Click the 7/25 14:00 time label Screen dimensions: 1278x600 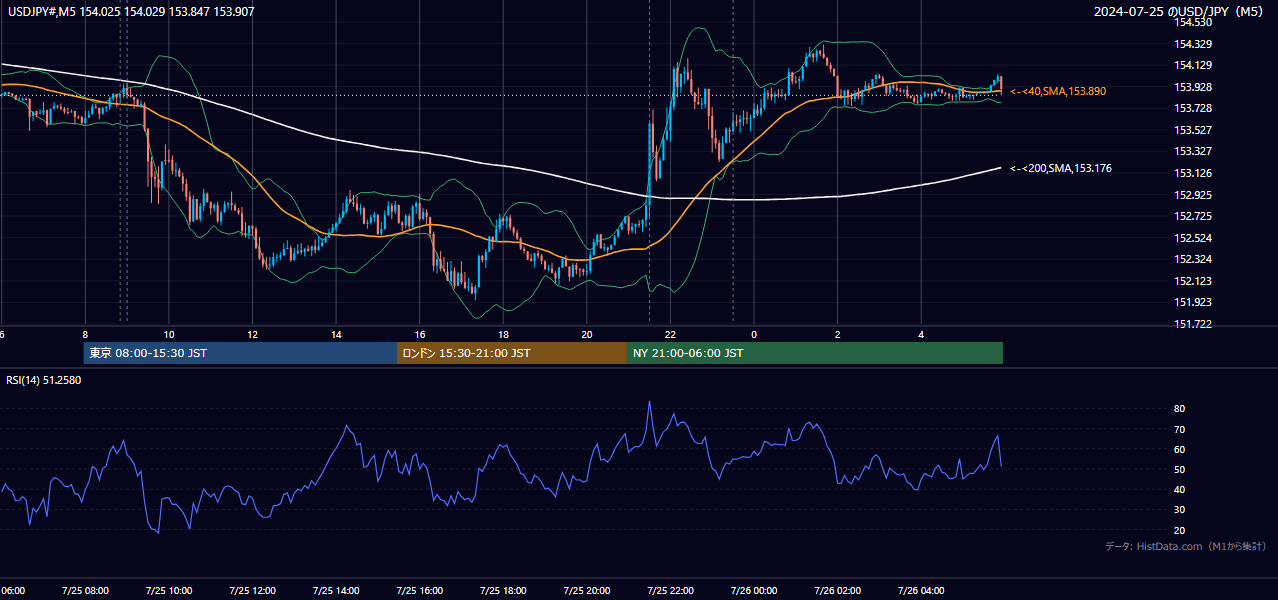(x=336, y=590)
